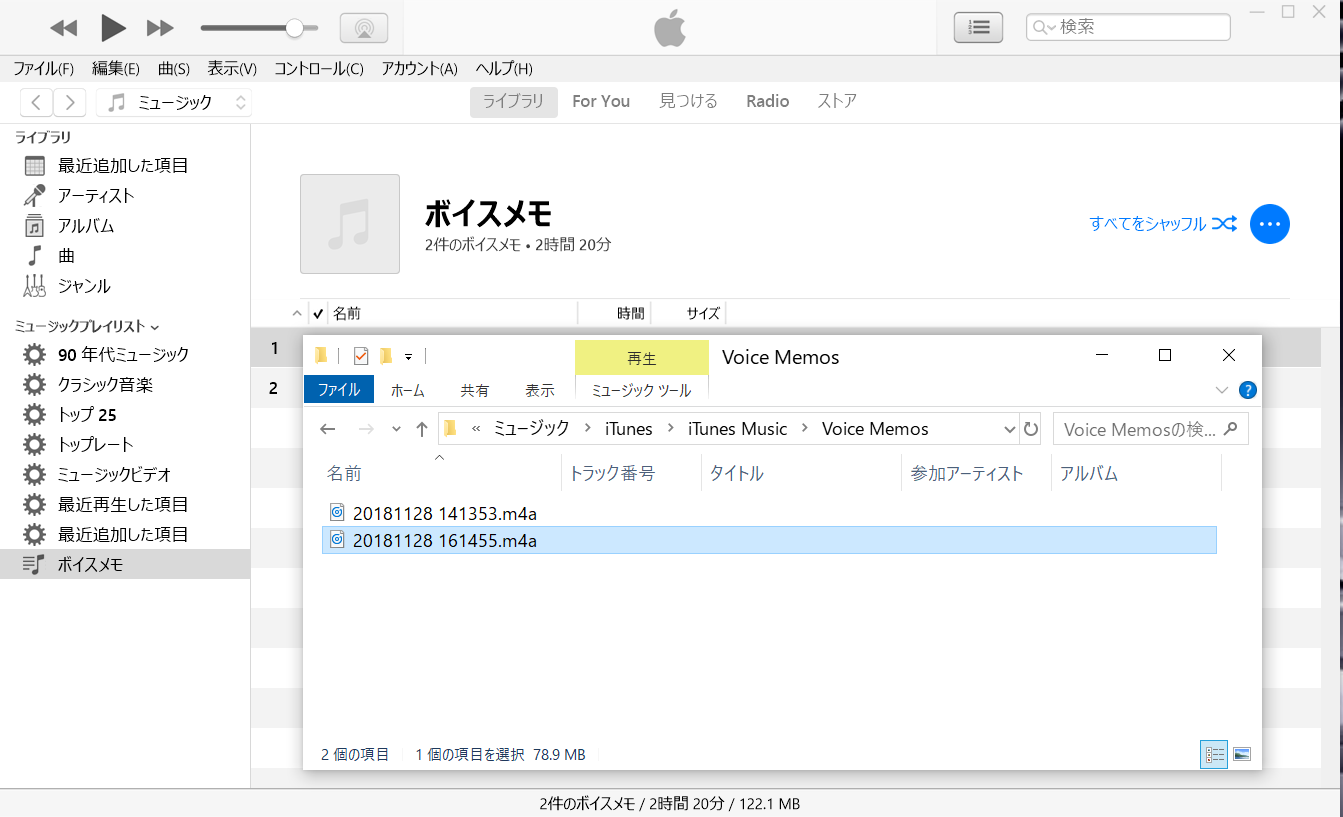The width and height of the screenshot is (1343, 817).
Task: Click the 検索 search field in iTunes
Action: click(1128, 27)
